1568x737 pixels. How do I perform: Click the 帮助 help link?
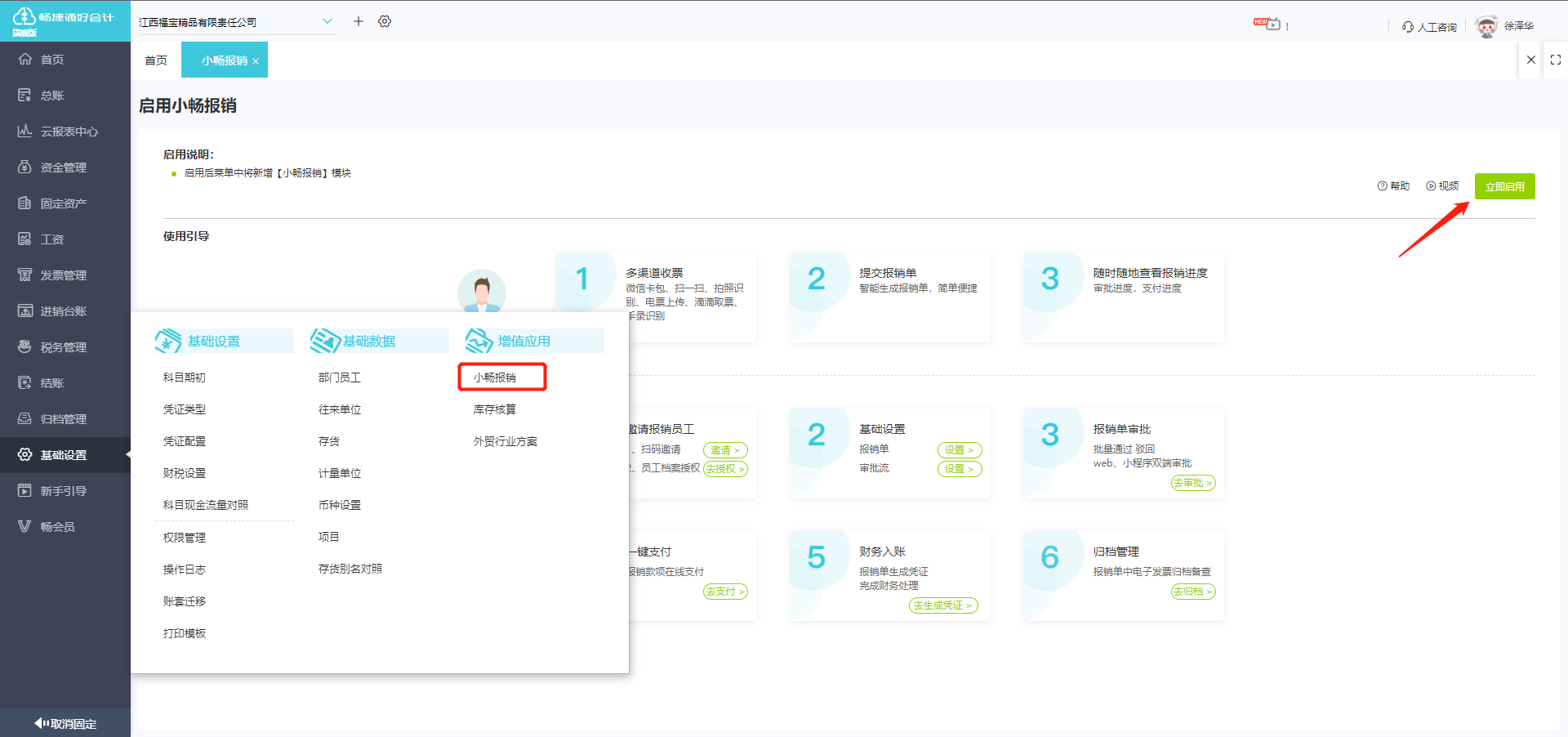point(1393,186)
